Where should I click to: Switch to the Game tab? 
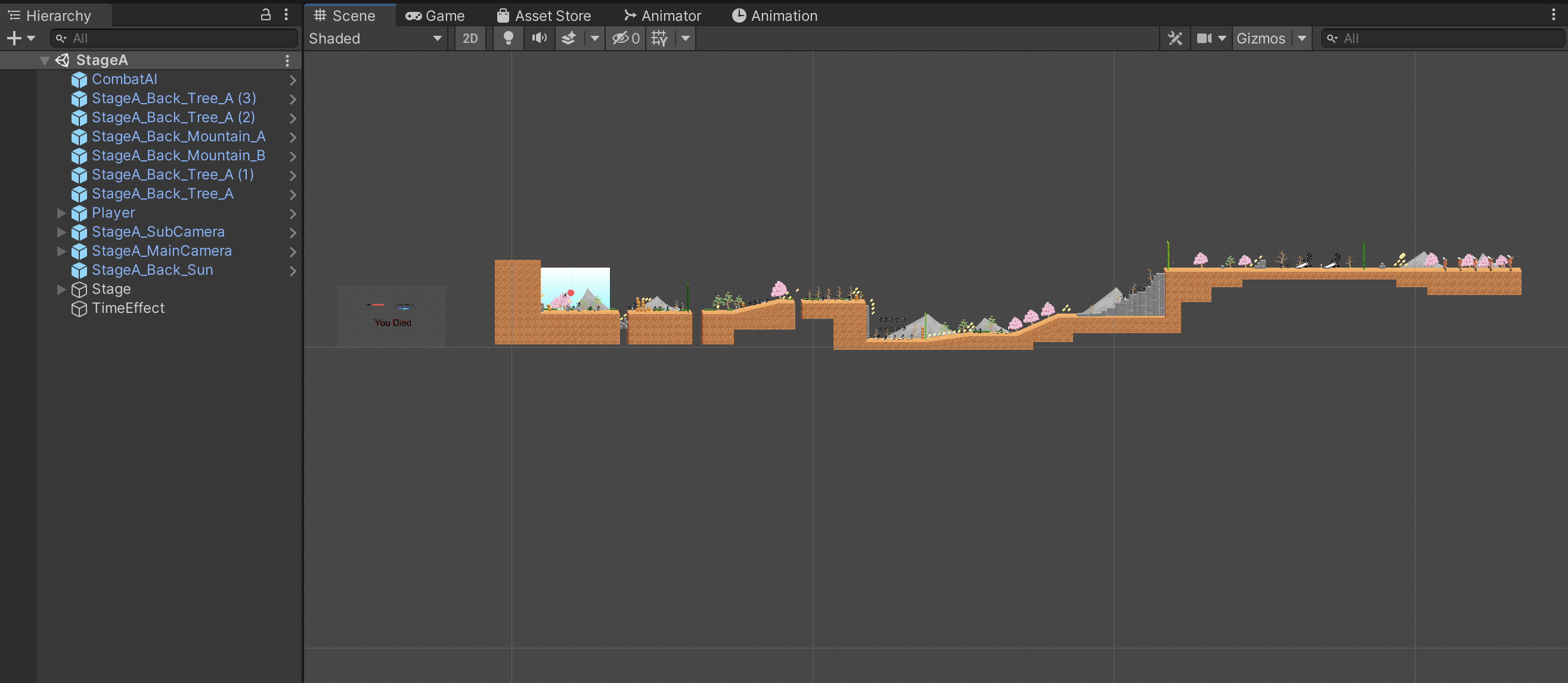pos(435,16)
